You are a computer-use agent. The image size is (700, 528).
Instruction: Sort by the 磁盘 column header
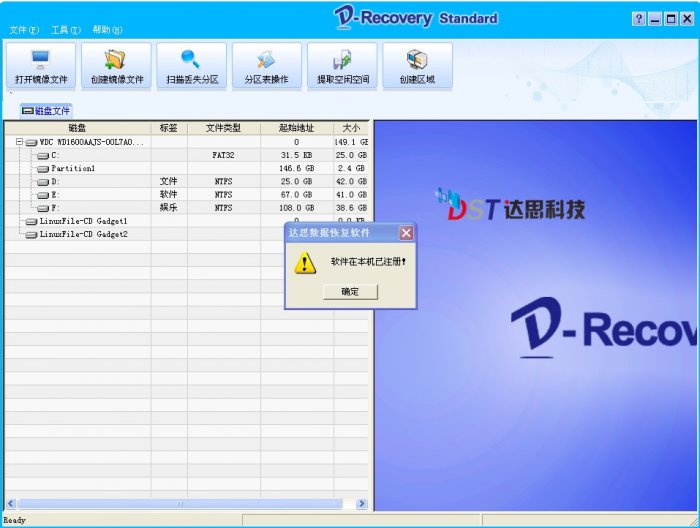click(77, 128)
